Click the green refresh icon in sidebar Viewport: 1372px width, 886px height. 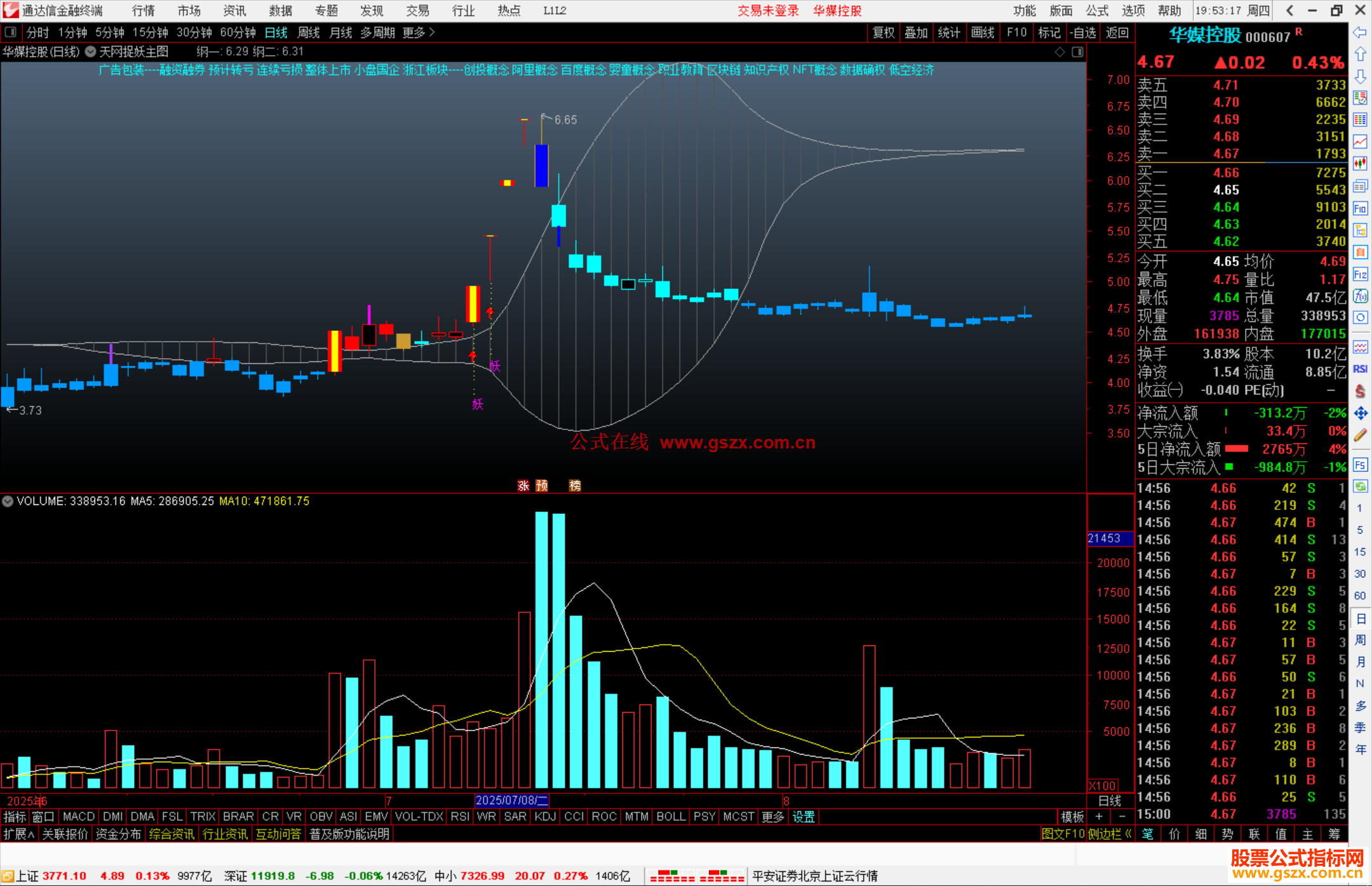tap(1360, 487)
